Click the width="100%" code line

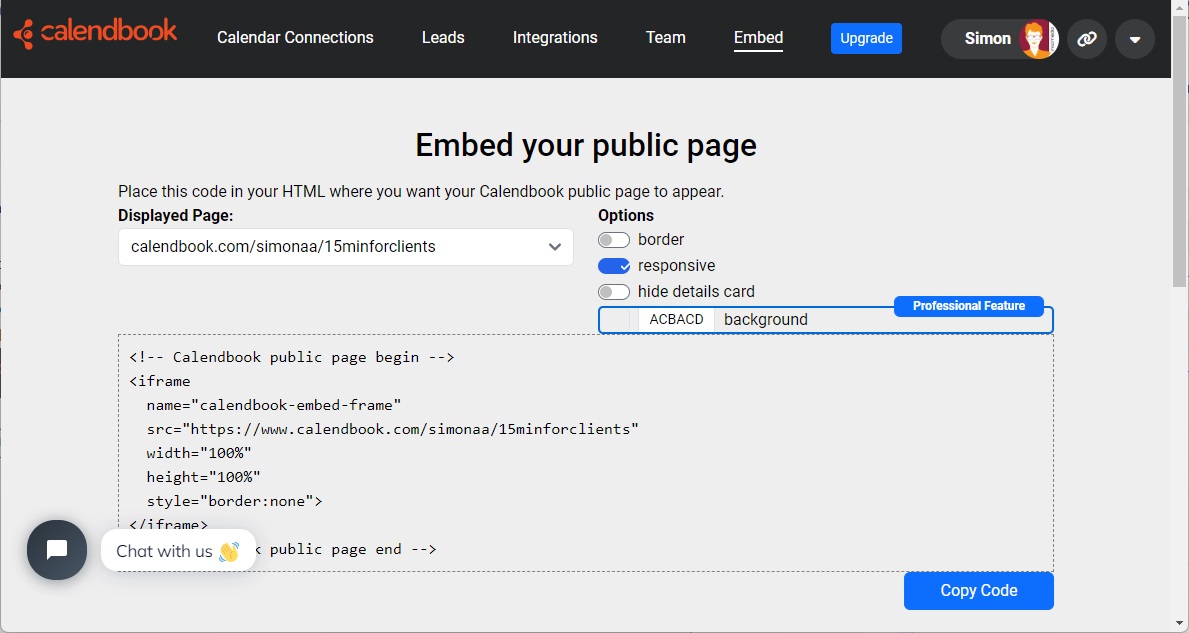pyautogui.click(x=199, y=453)
